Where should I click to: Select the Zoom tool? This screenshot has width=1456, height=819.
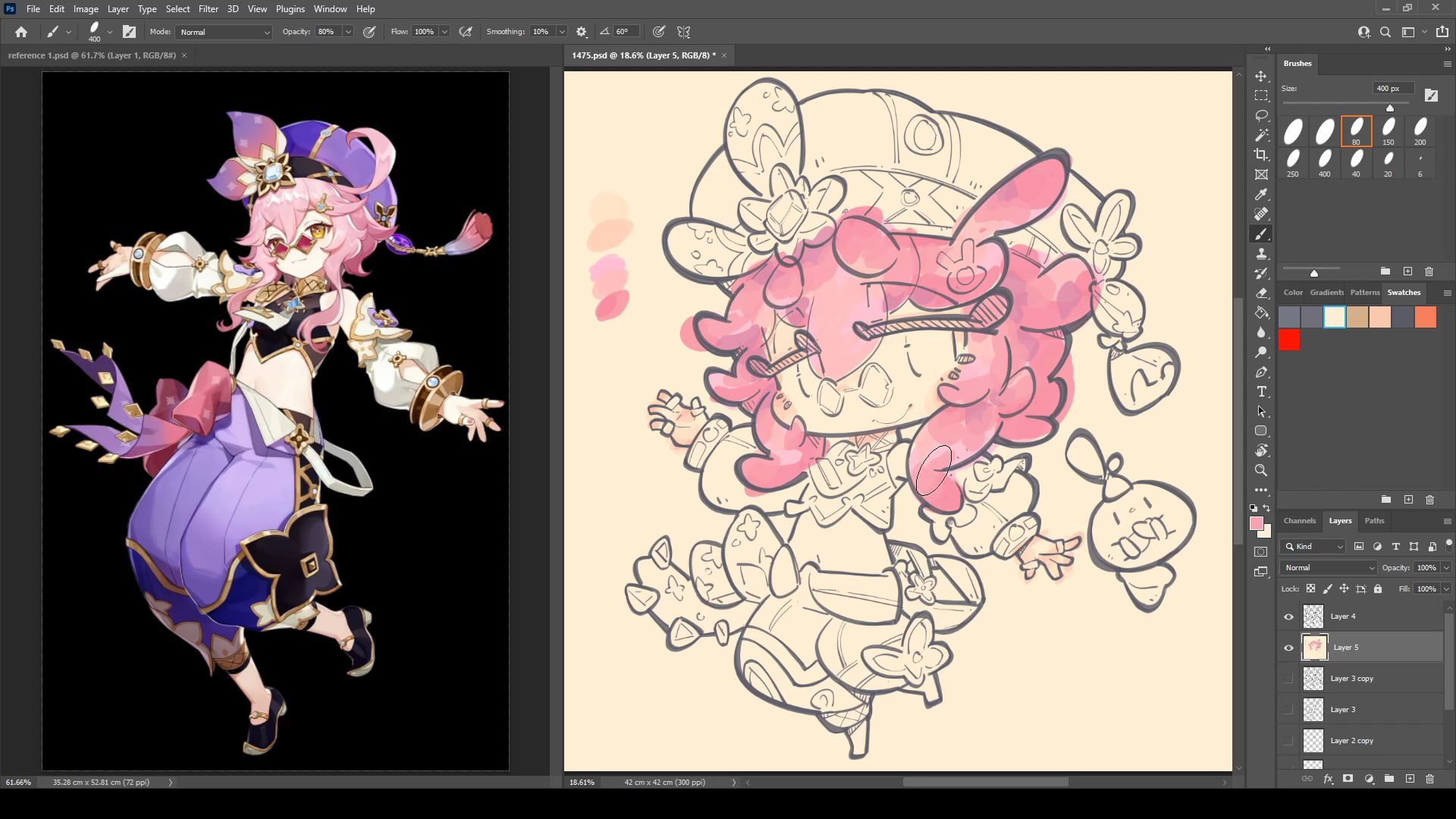(x=1261, y=470)
